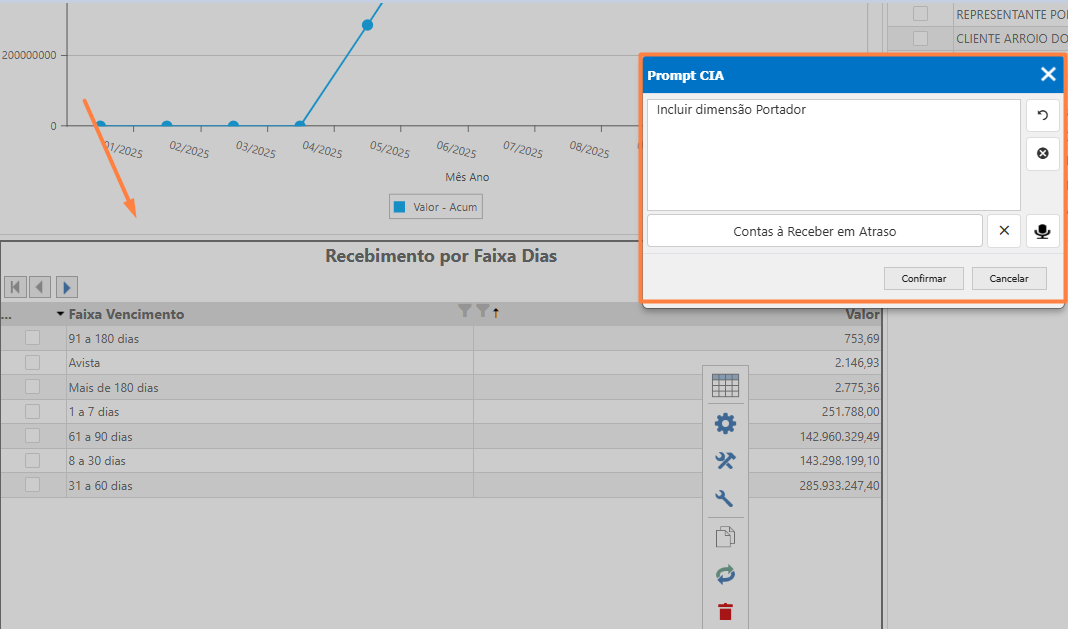
Task: Click the red trash delete icon
Action: click(725, 611)
